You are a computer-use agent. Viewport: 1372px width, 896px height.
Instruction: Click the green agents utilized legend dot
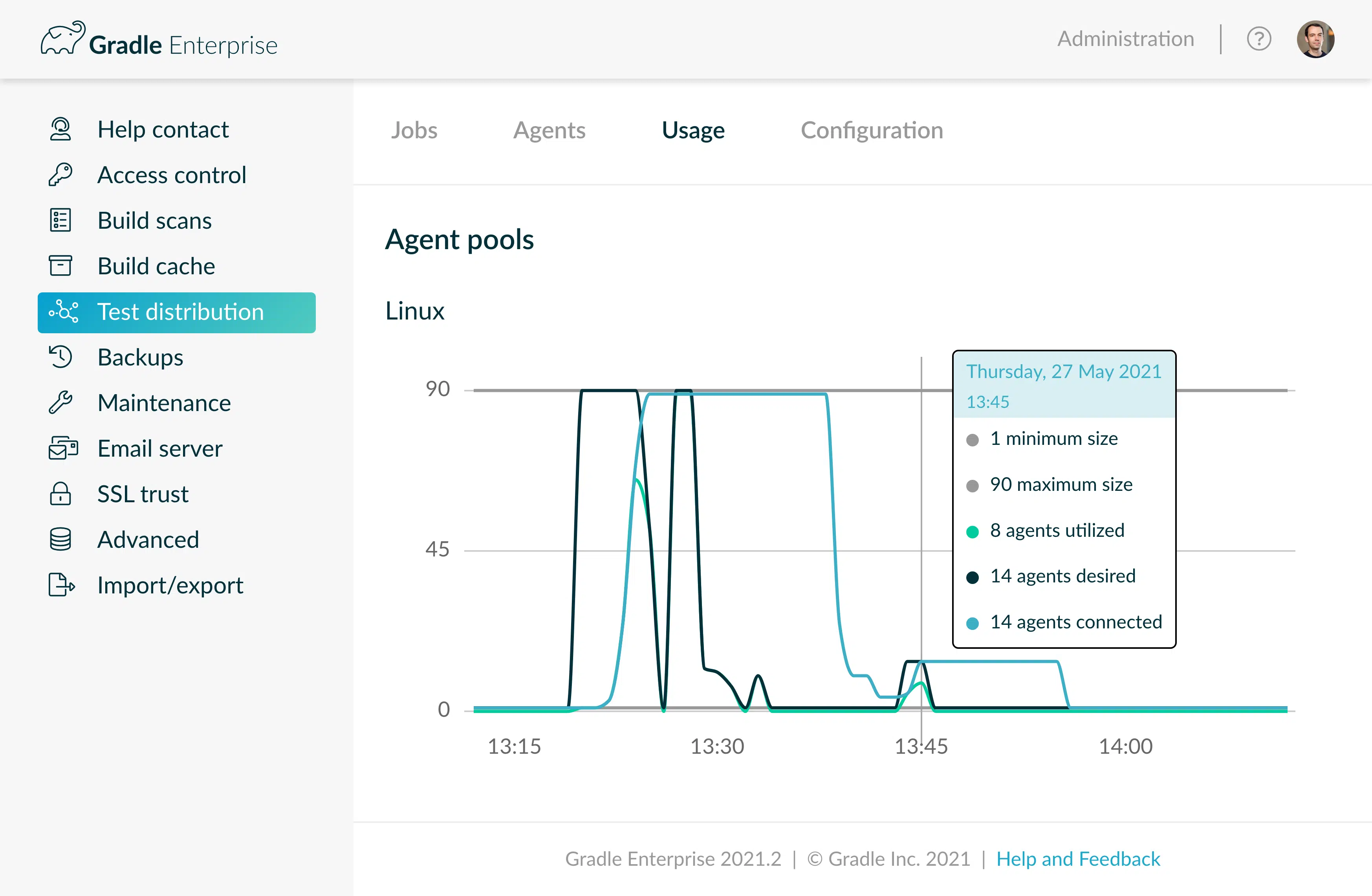click(x=972, y=532)
